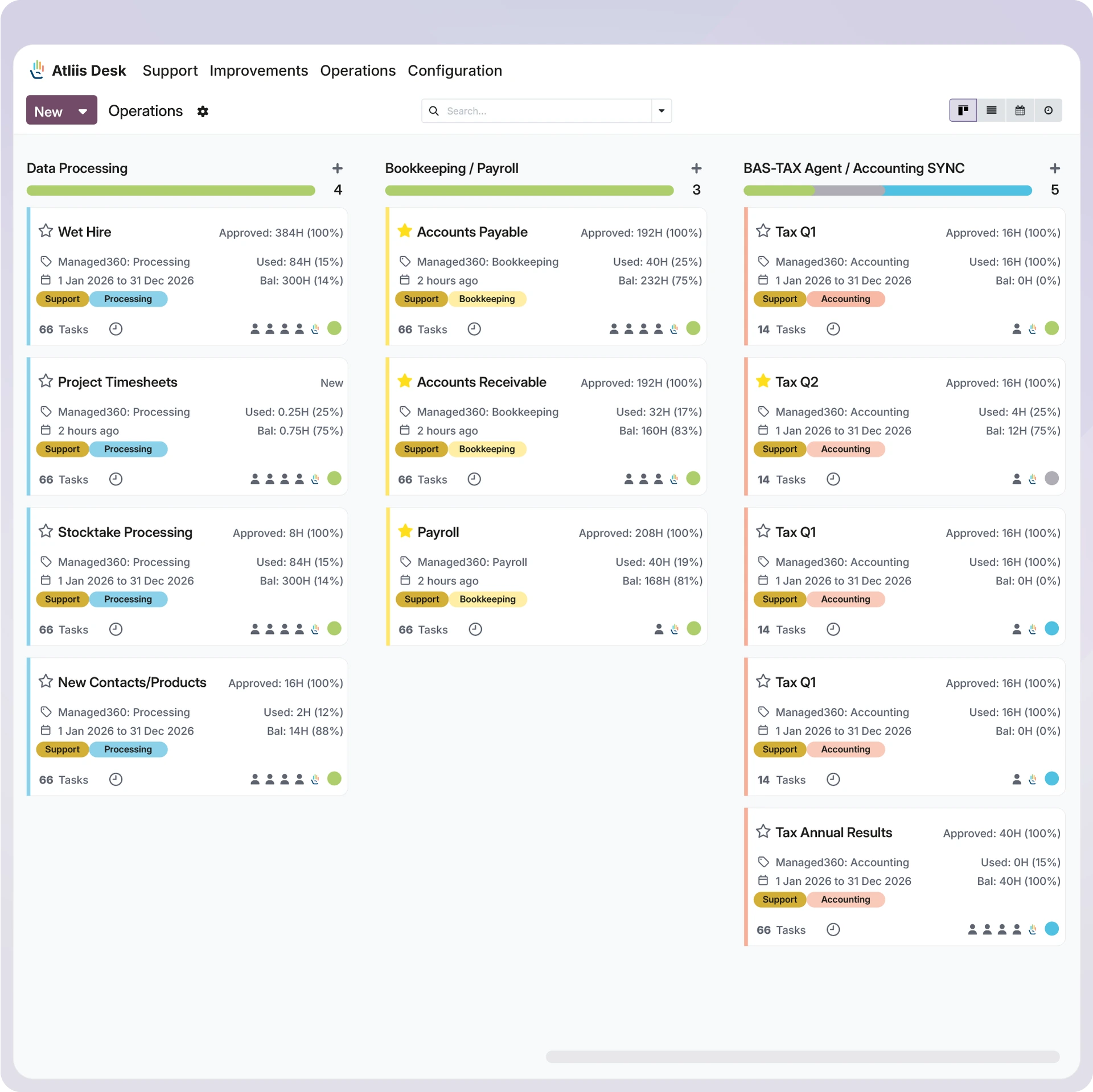
Task: Click blue segment of BAS-TAX progress bar
Action: [x=958, y=191]
